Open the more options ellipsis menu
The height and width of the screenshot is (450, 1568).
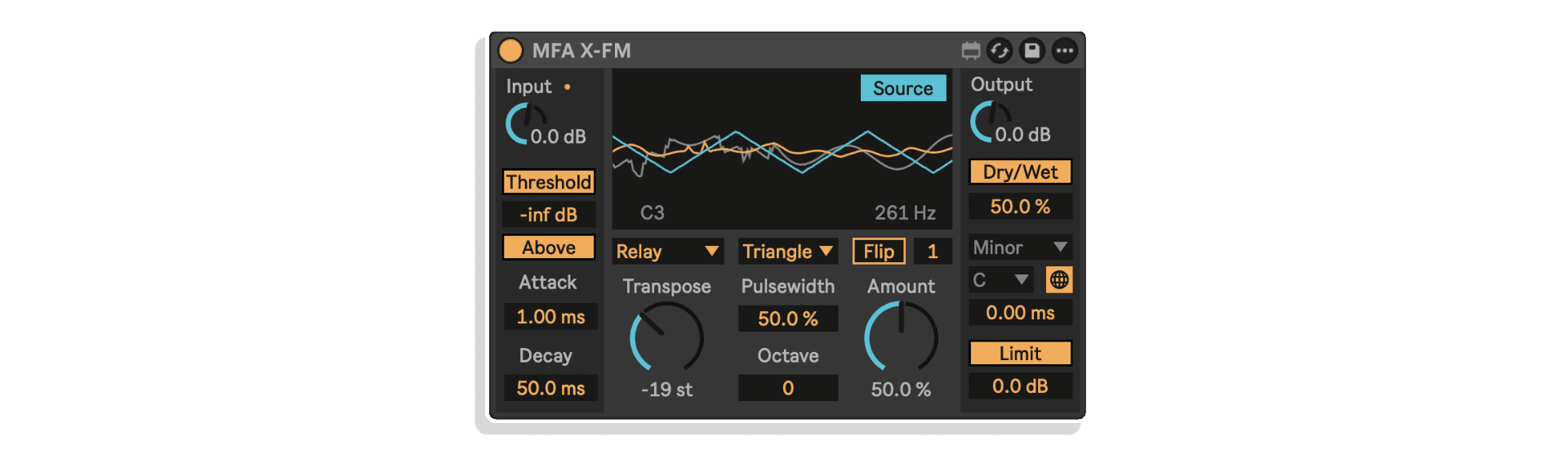pyautogui.click(x=1064, y=51)
